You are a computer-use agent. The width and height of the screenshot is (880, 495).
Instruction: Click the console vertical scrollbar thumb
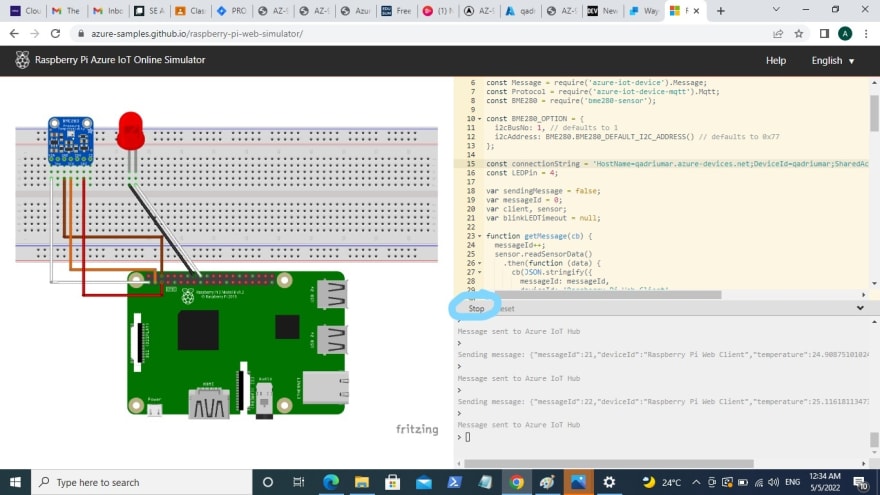(x=874, y=439)
